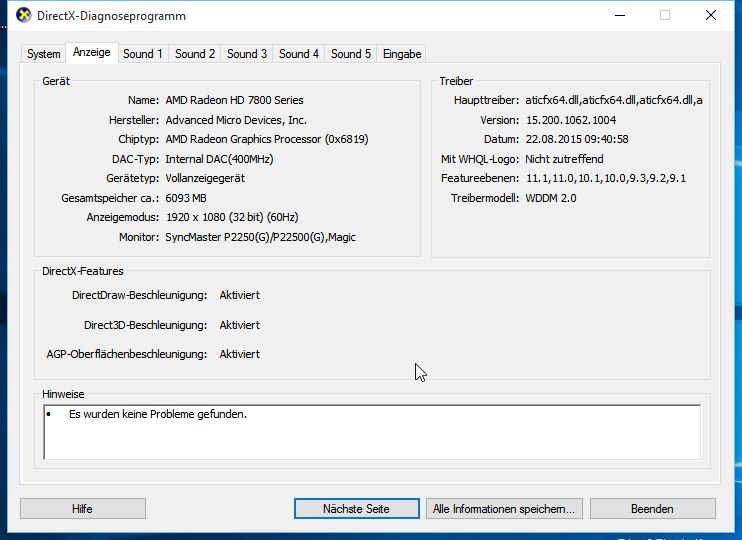Viewport: 742px width, 540px height.
Task: Click 'Nicht zutreffend' WHQL value
Action: [x=565, y=159]
